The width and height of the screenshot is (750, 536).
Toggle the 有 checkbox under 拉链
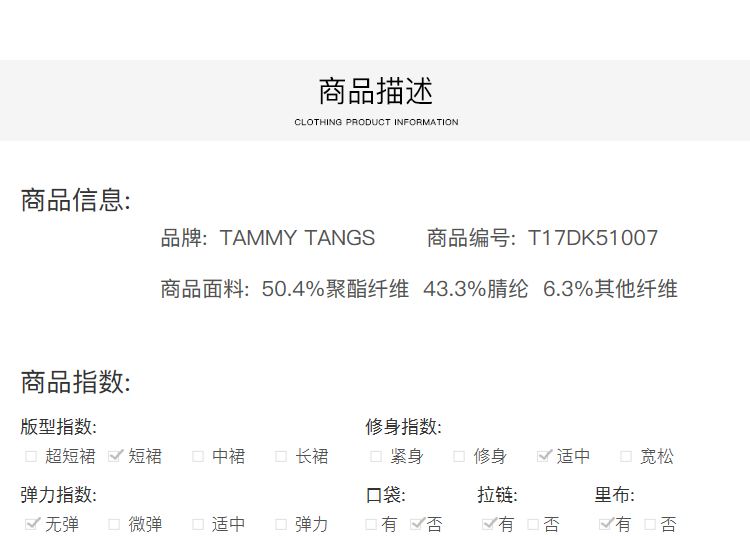click(488, 524)
